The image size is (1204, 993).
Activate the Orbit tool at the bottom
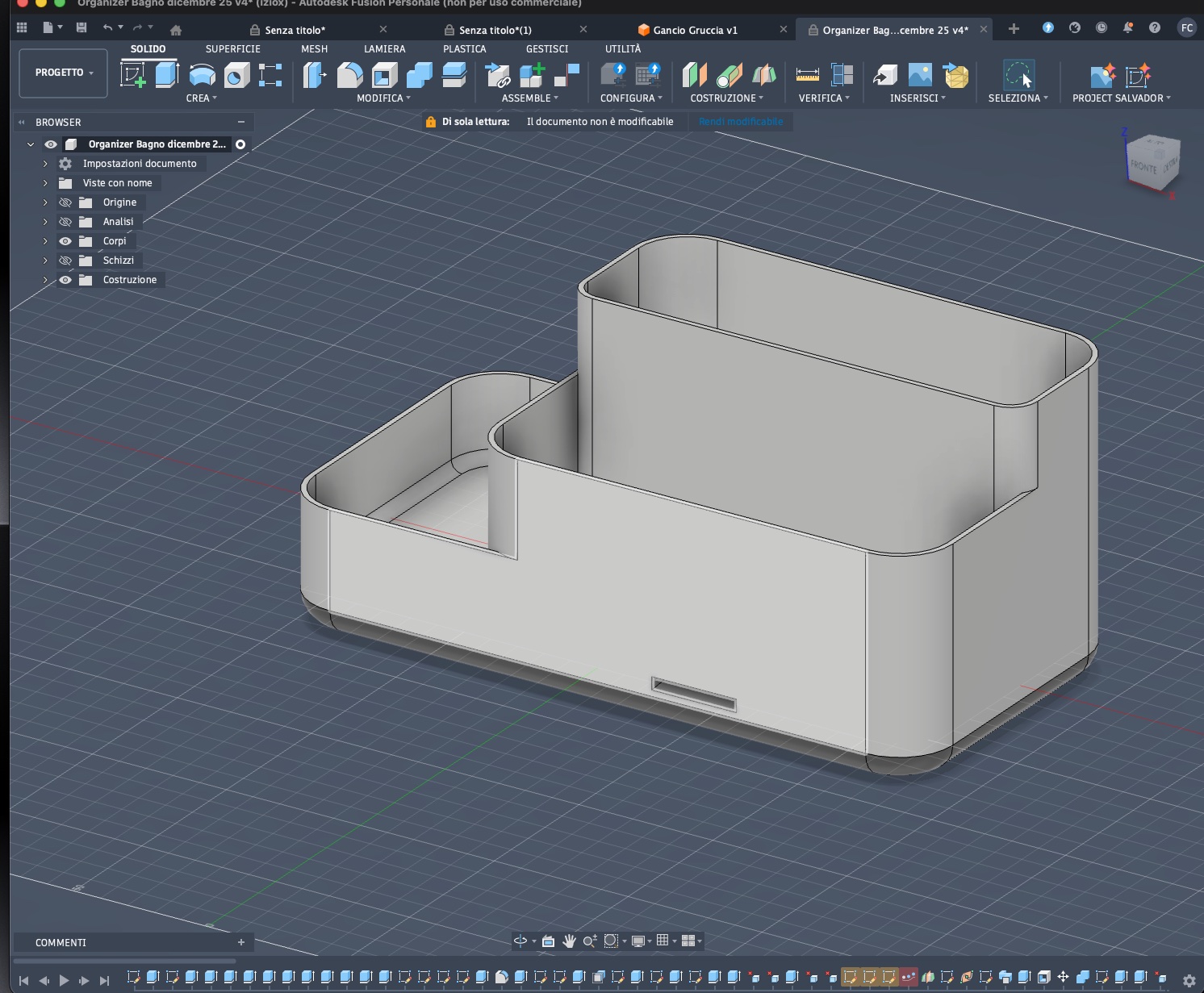[x=519, y=941]
